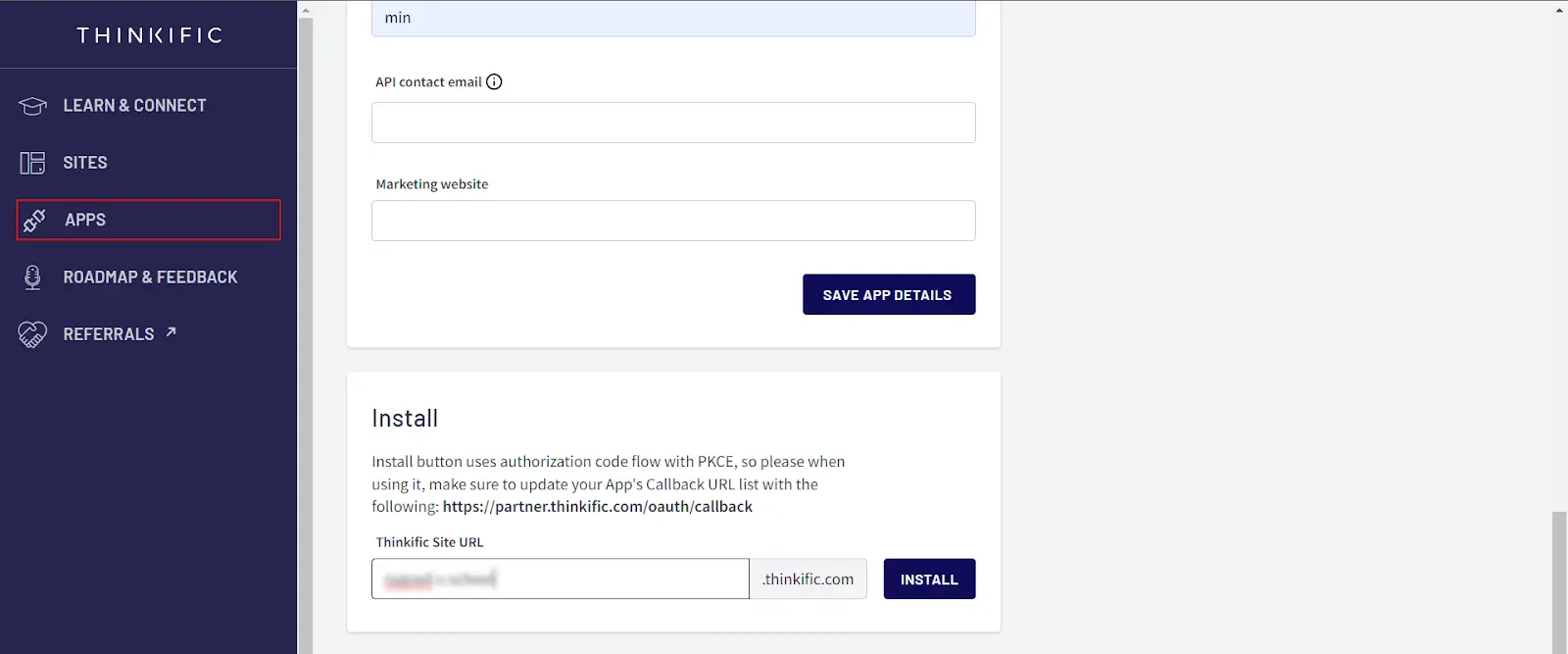Click inside the Thinkific Site URL field
1568x654 pixels.
coord(560,579)
